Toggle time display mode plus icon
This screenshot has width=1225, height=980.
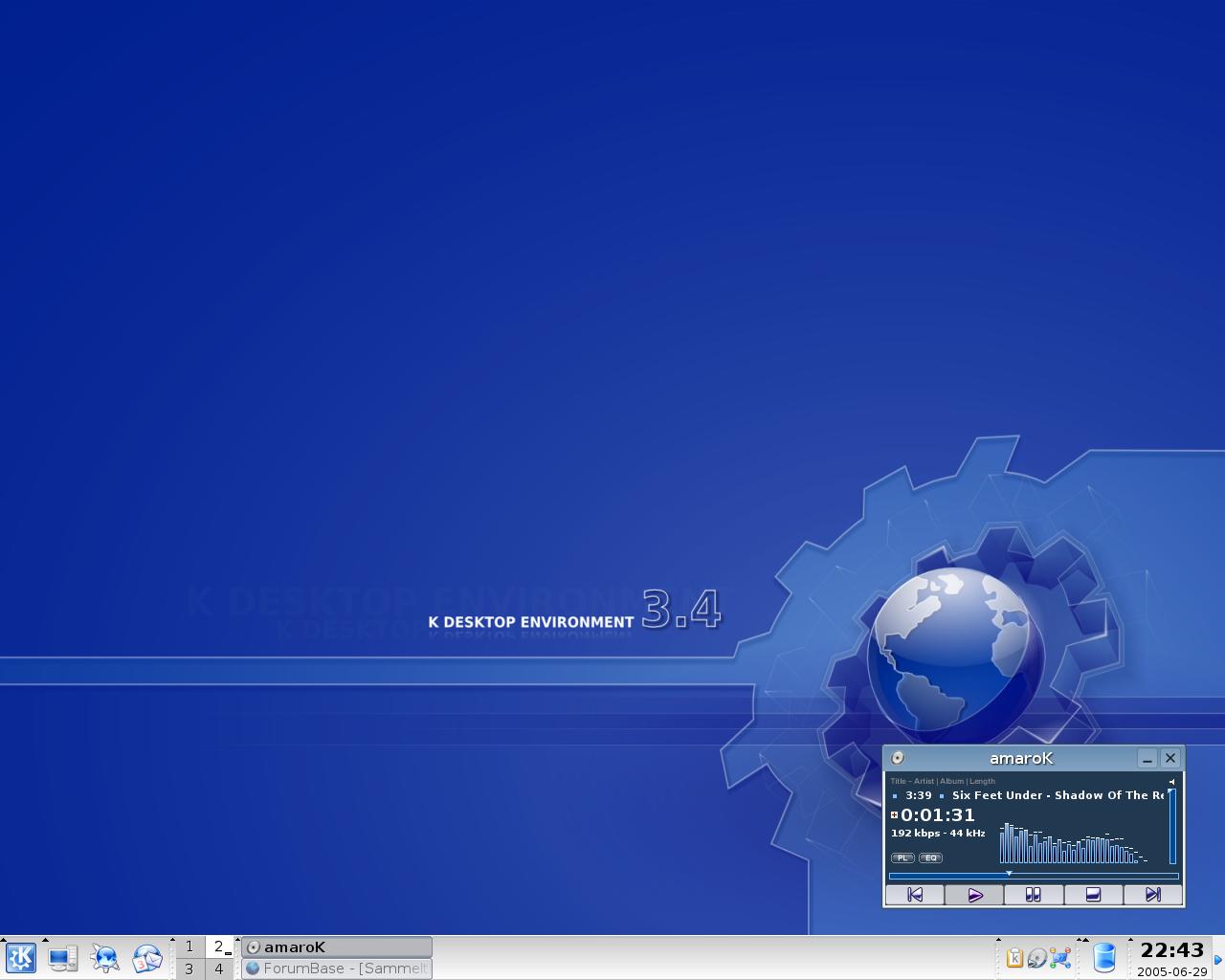pos(895,815)
